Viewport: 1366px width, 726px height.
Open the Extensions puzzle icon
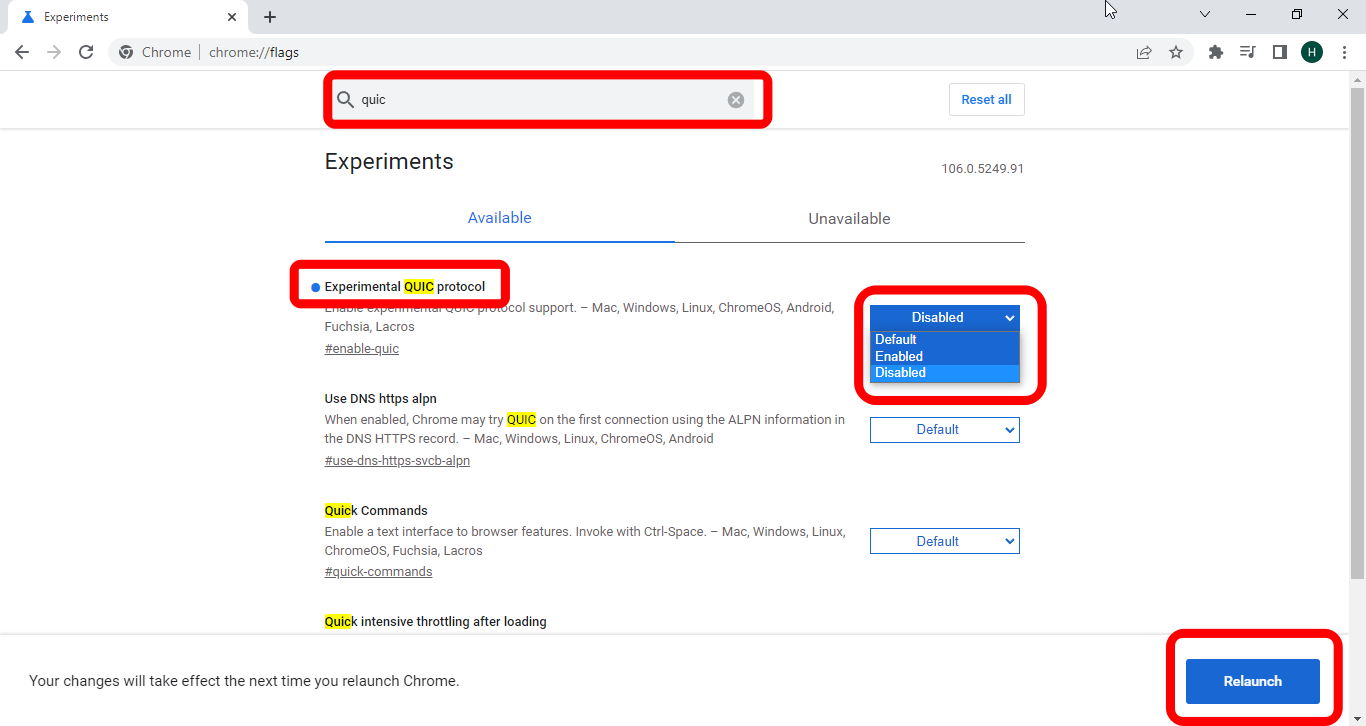1216,52
